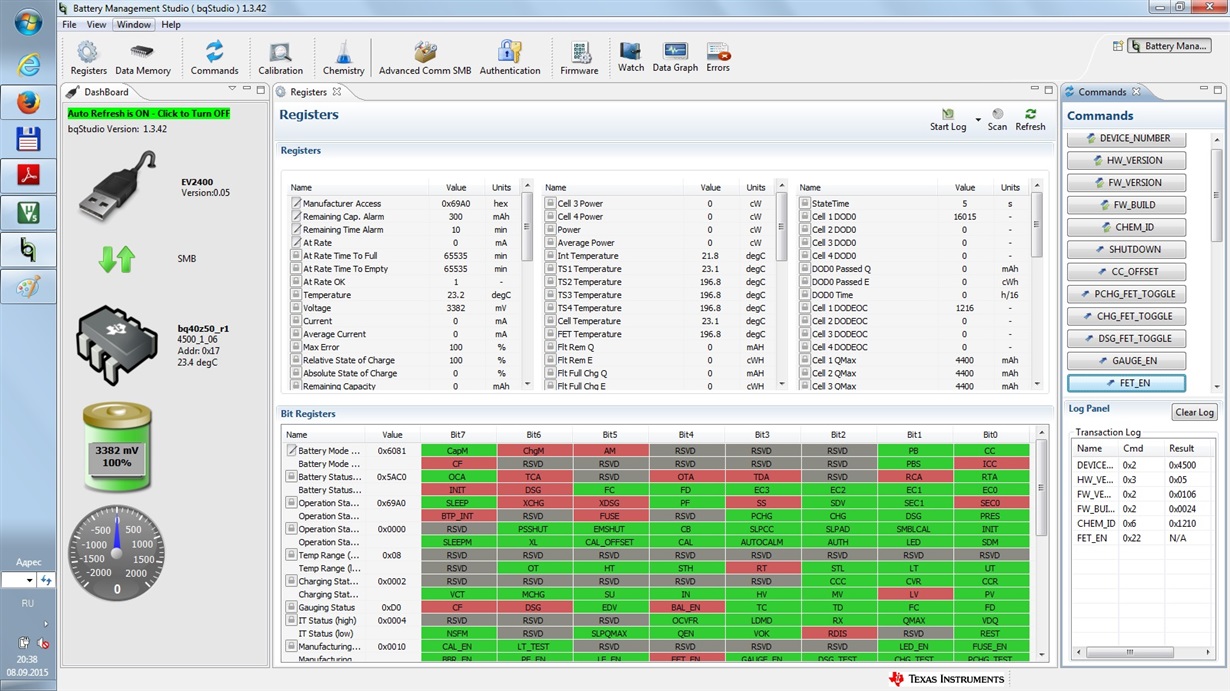Image resolution: width=1230 pixels, height=691 pixels.
Task: Click the SLEEP bit cell
Action: coord(457,503)
